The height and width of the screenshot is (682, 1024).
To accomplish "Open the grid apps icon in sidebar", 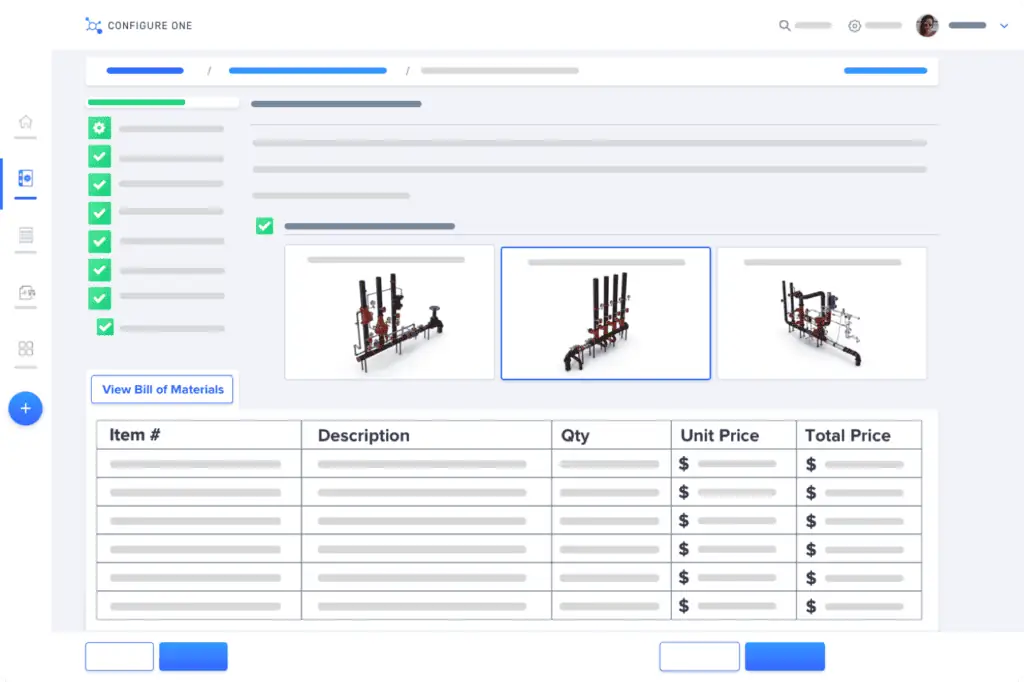I will pos(25,348).
